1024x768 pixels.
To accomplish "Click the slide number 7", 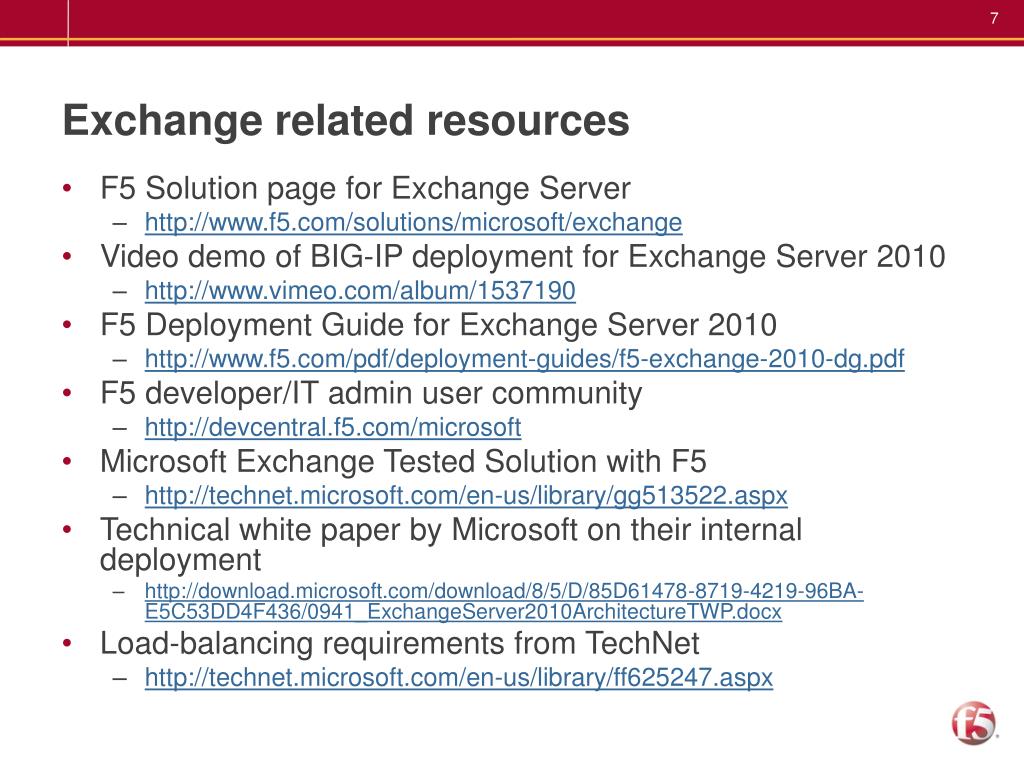I will [994, 18].
